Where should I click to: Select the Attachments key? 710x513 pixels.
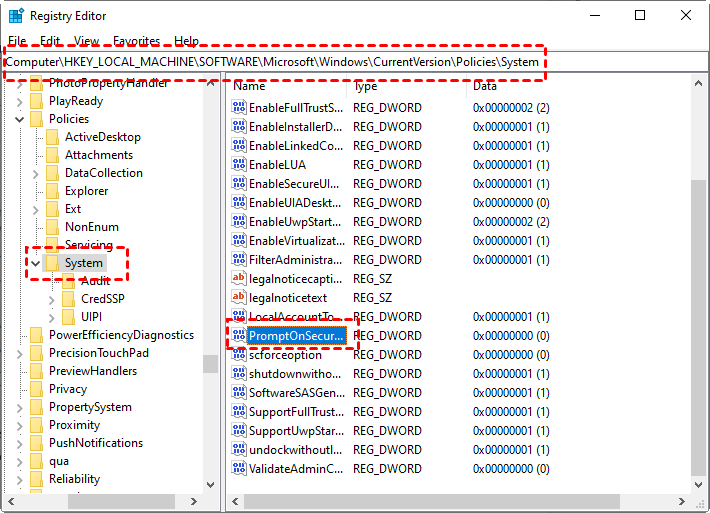pos(99,155)
